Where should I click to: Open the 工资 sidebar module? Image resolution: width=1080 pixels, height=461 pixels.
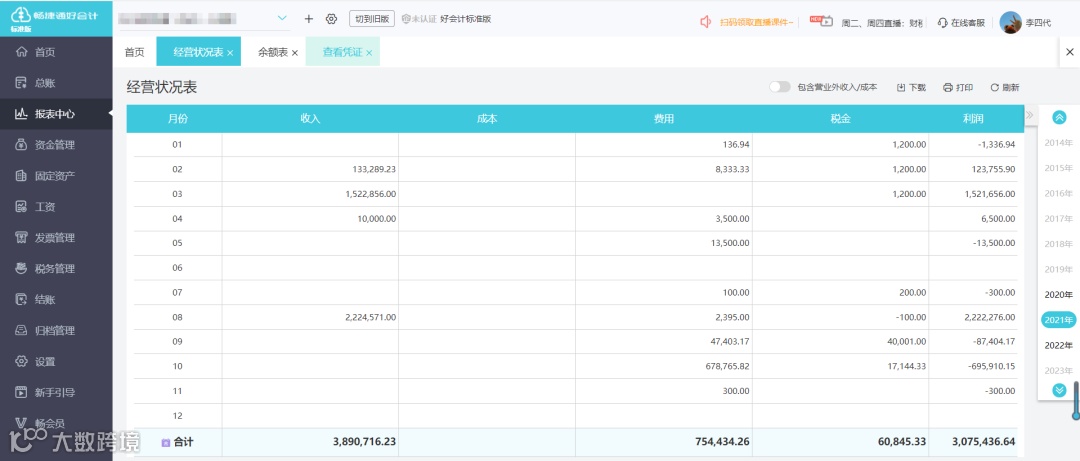pyautogui.click(x=56, y=207)
